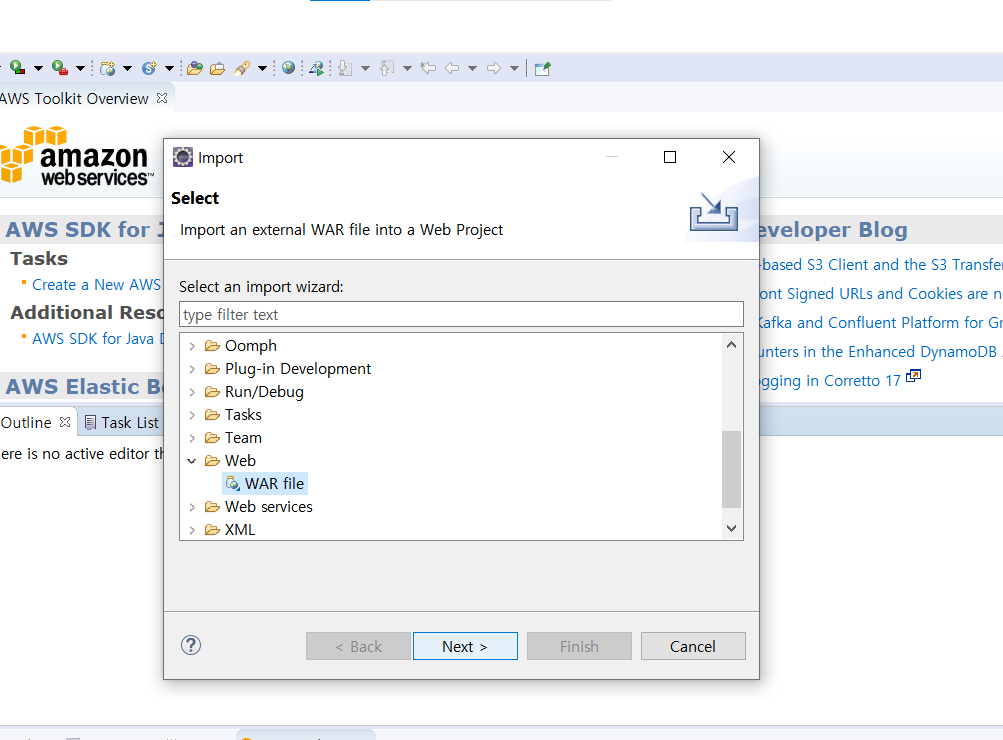
Task: Cancel the Import dialog
Action: [693, 647]
